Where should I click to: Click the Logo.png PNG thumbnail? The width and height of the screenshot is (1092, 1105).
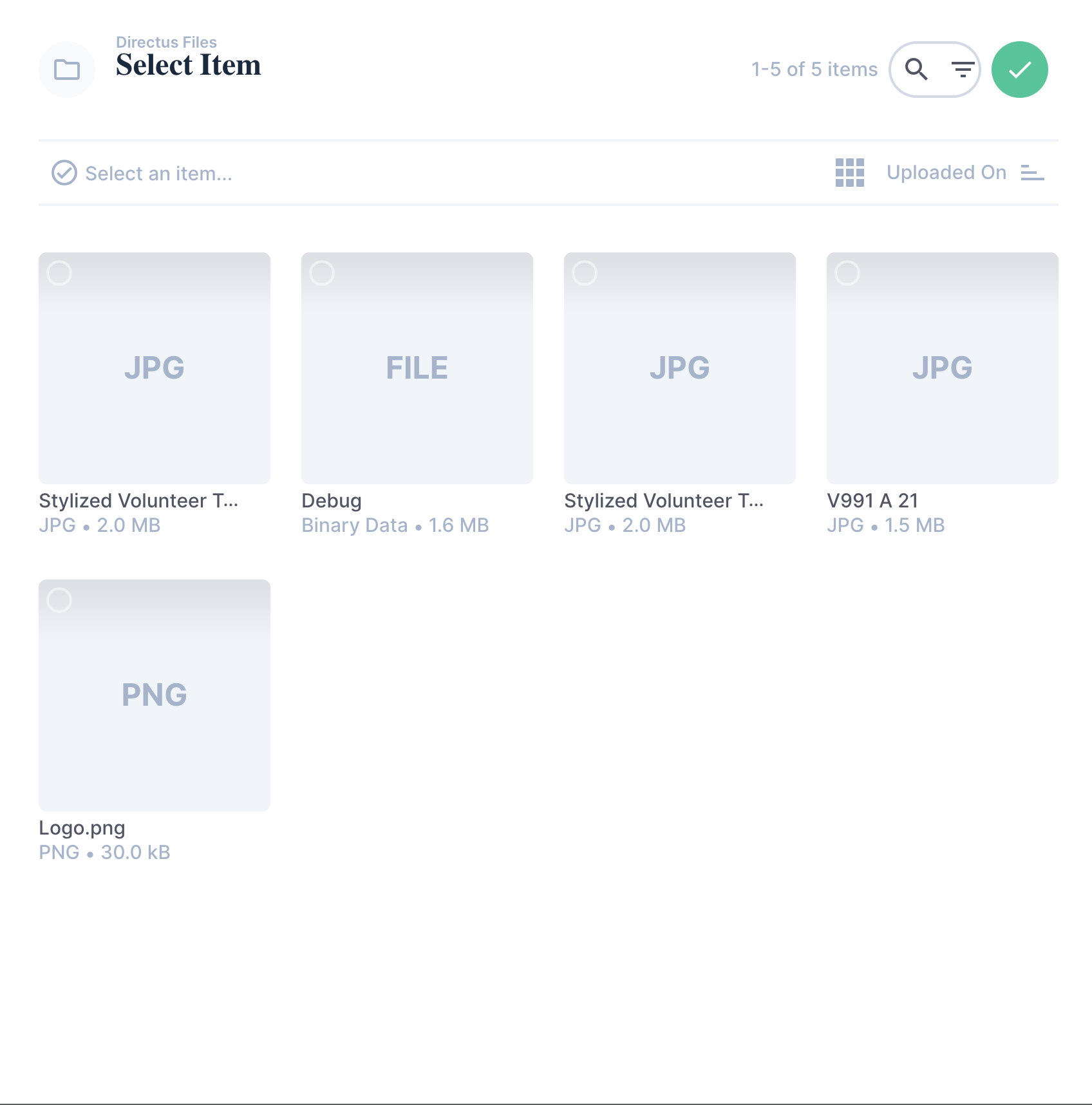154,694
